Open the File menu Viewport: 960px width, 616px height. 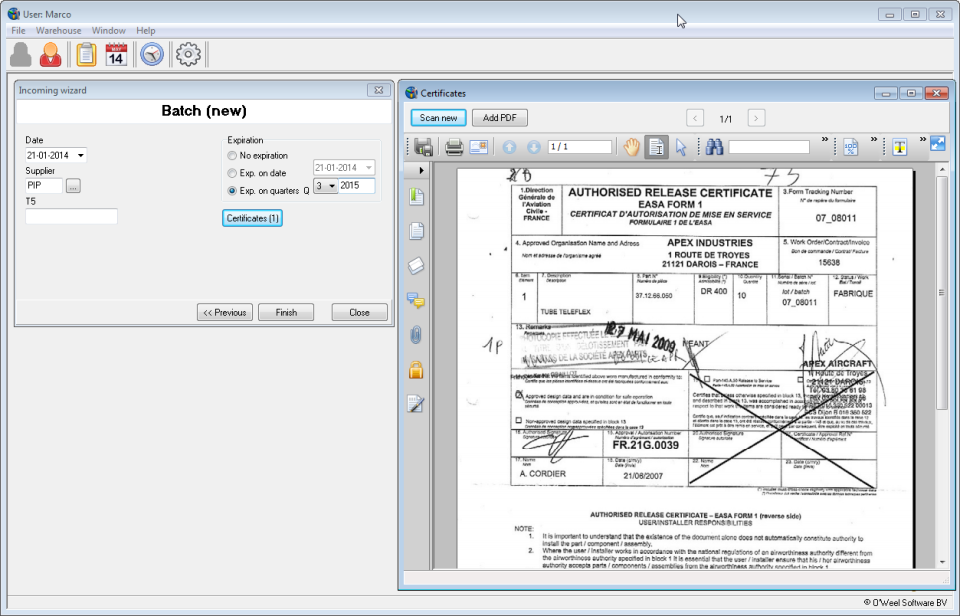click(x=17, y=31)
